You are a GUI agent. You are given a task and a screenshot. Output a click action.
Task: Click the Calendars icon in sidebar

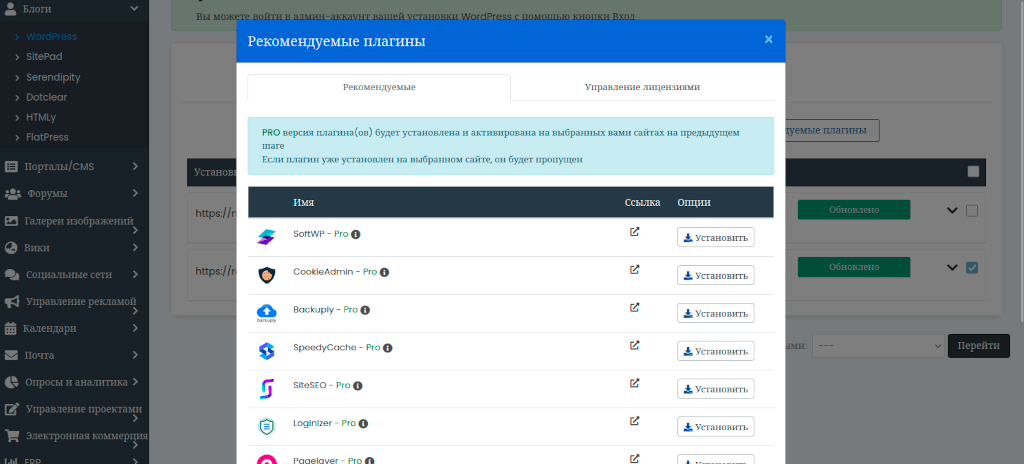point(10,328)
